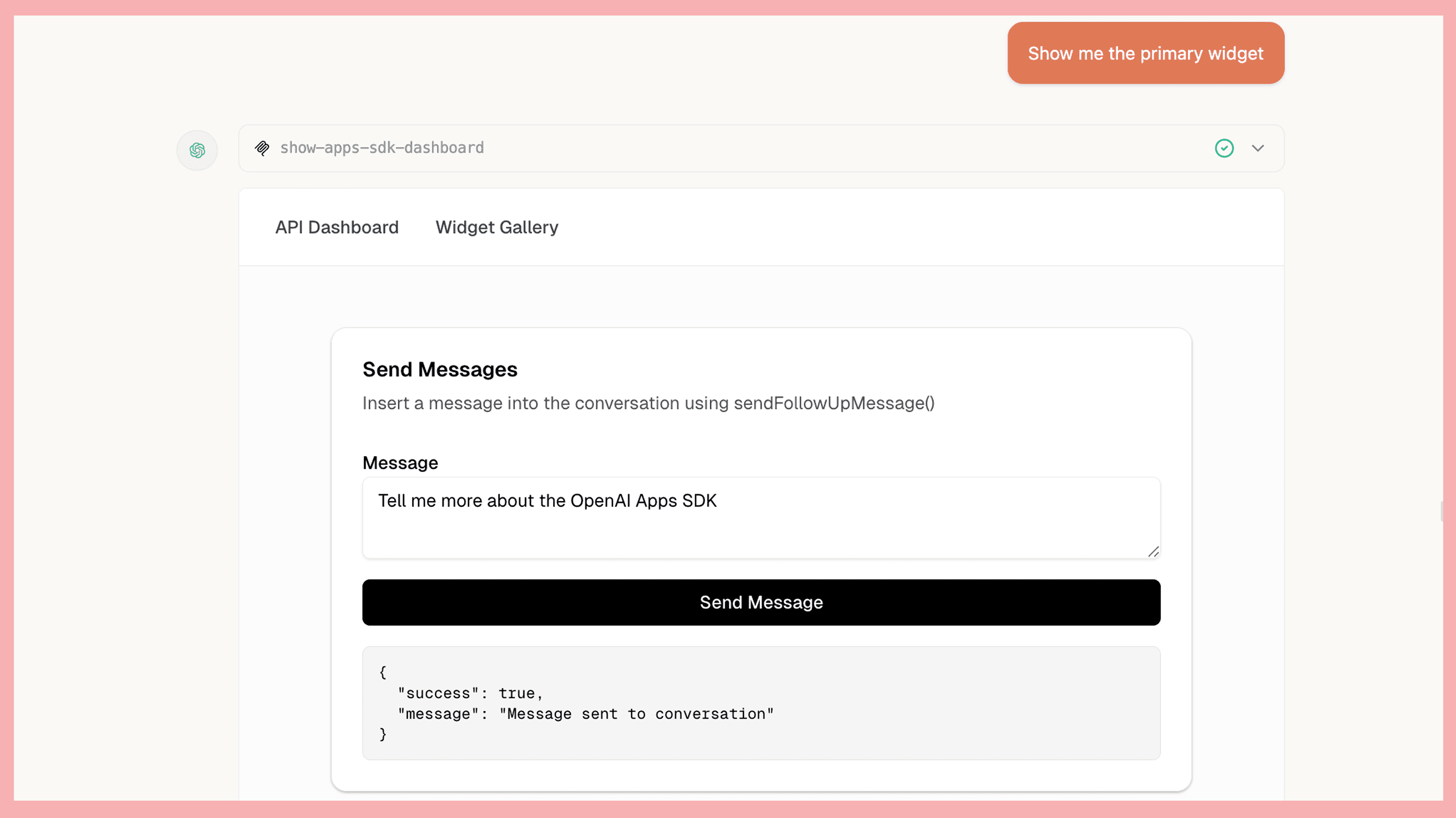
Task: Expand the show-apps-sdk-dashboard tool call details
Action: coord(1258,148)
